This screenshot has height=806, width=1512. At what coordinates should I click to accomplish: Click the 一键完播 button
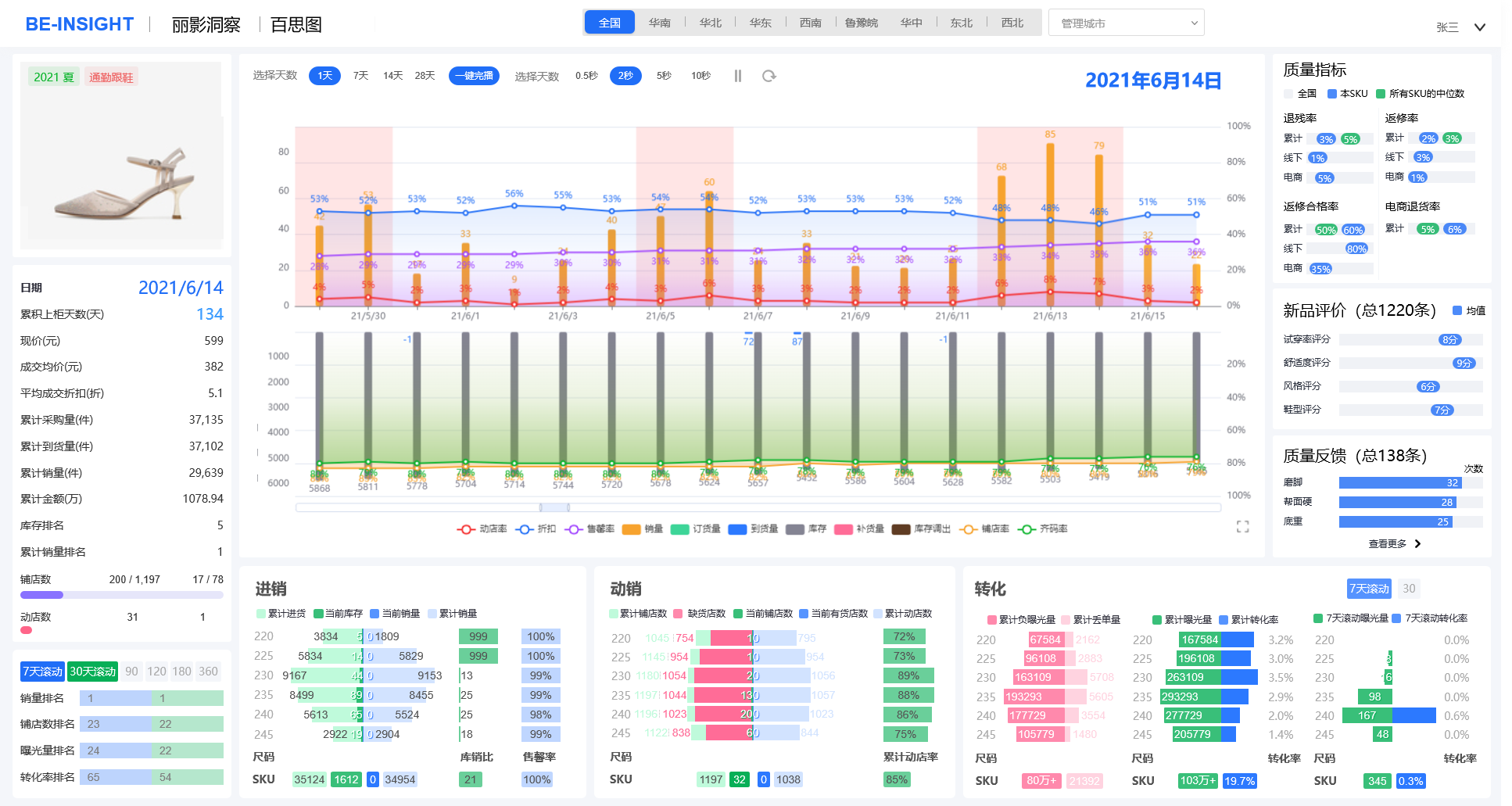click(474, 76)
